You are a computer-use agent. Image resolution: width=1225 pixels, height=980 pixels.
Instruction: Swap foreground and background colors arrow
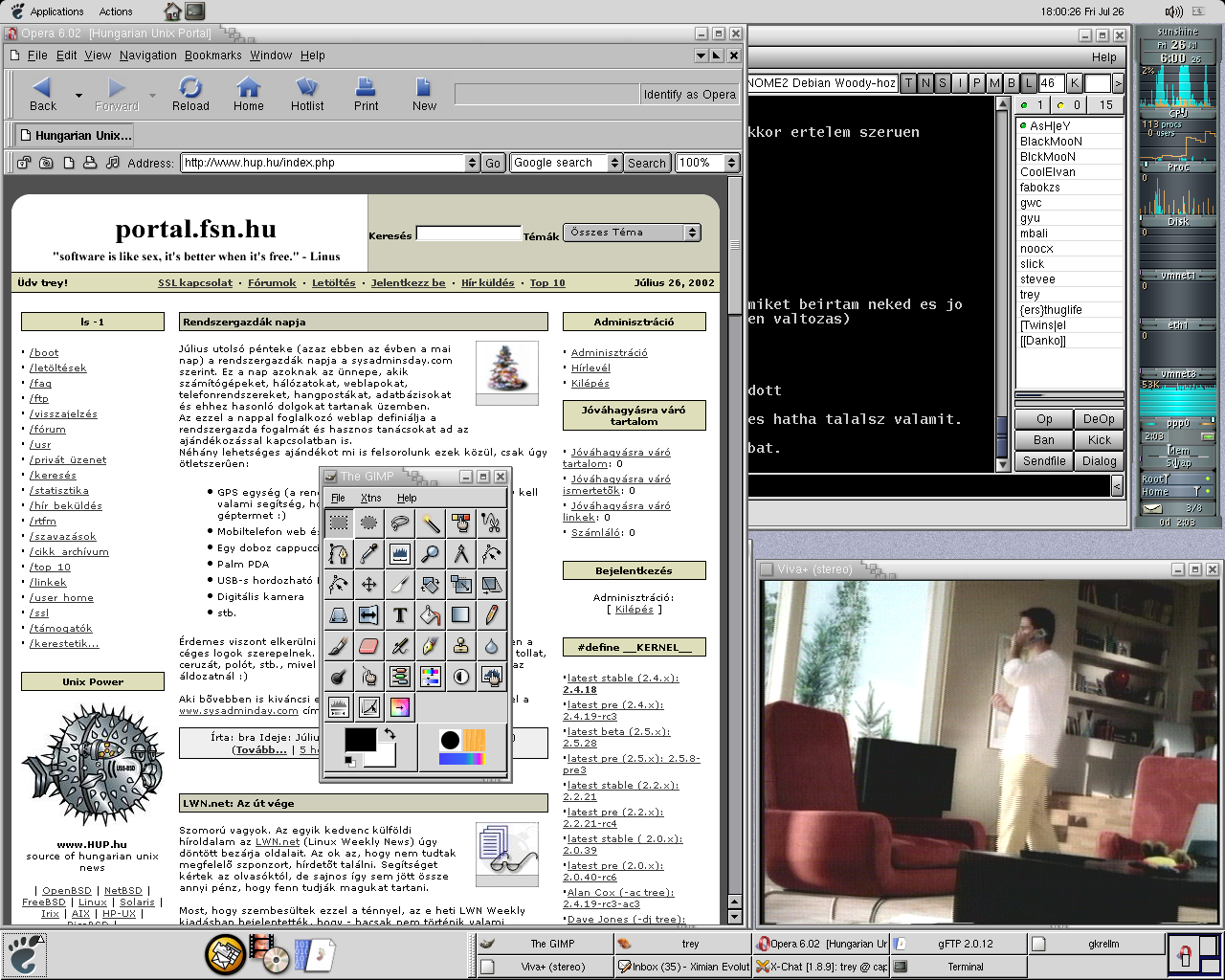(x=390, y=734)
